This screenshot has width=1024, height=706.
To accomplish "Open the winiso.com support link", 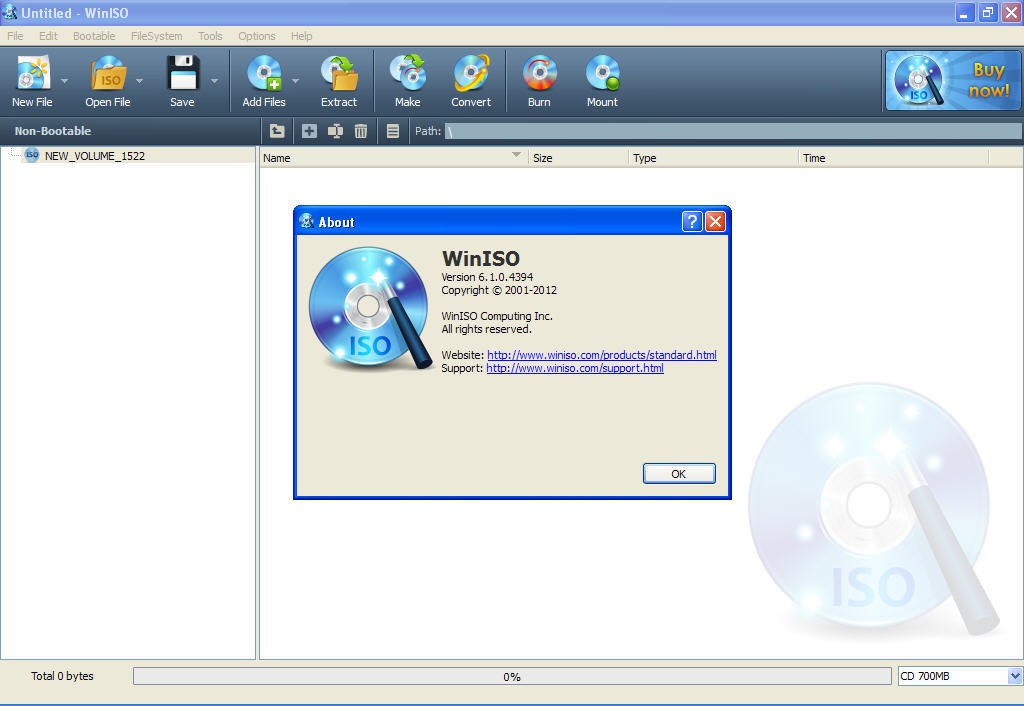I will coord(574,368).
